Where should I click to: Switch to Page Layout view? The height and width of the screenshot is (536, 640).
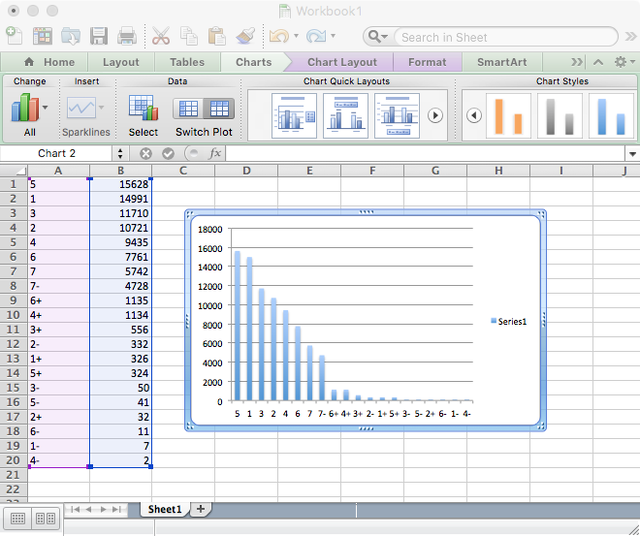pos(46,518)
